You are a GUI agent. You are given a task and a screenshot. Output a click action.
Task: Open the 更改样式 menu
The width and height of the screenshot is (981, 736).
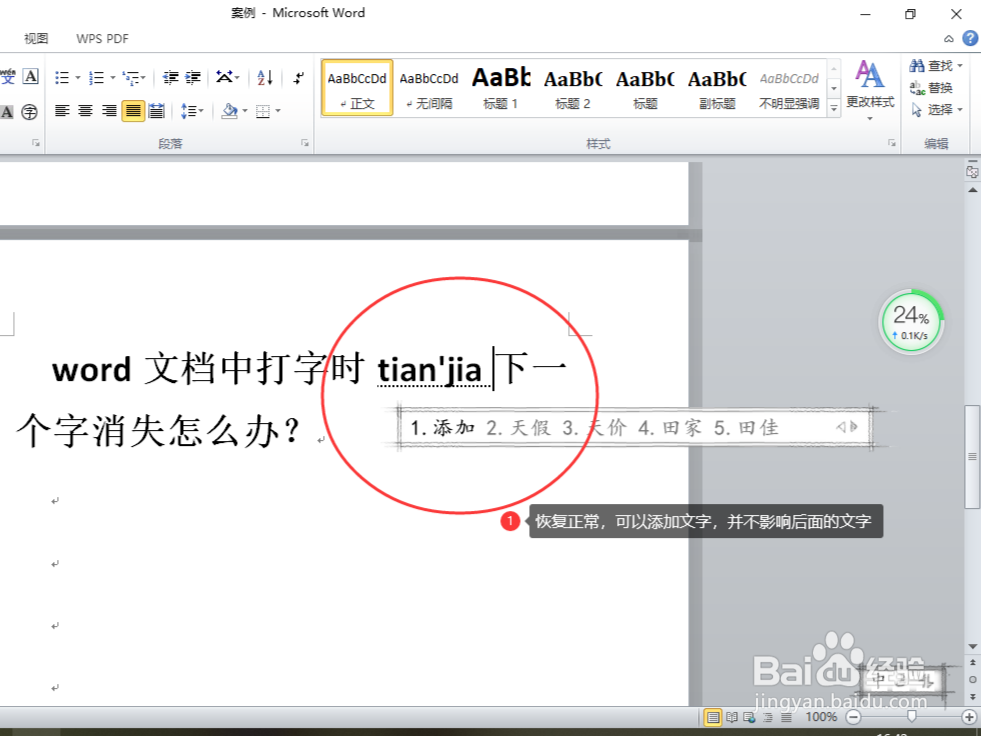coord(870,89)
